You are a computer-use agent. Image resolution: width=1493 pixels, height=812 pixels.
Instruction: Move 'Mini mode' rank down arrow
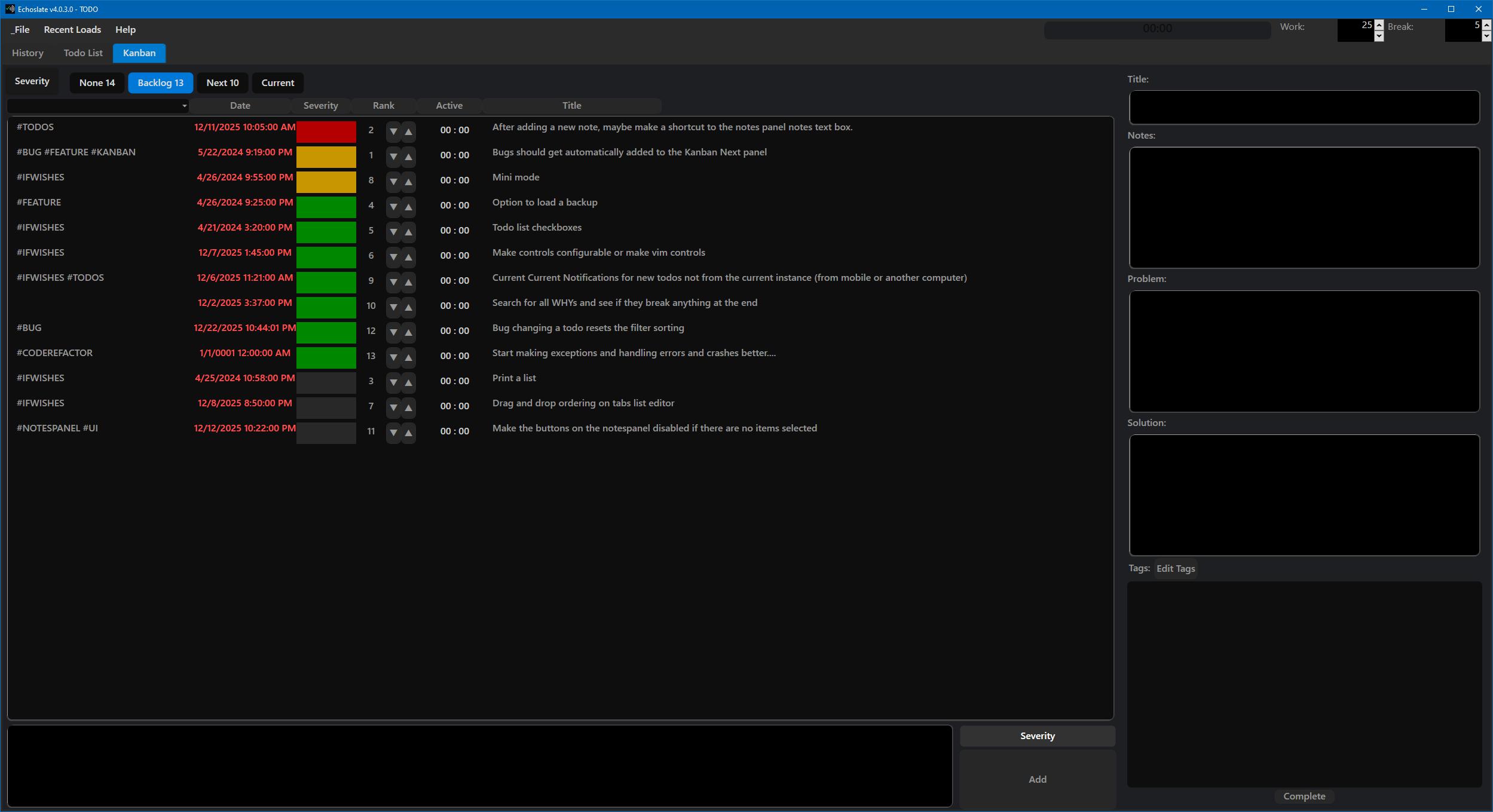point(393,181)
